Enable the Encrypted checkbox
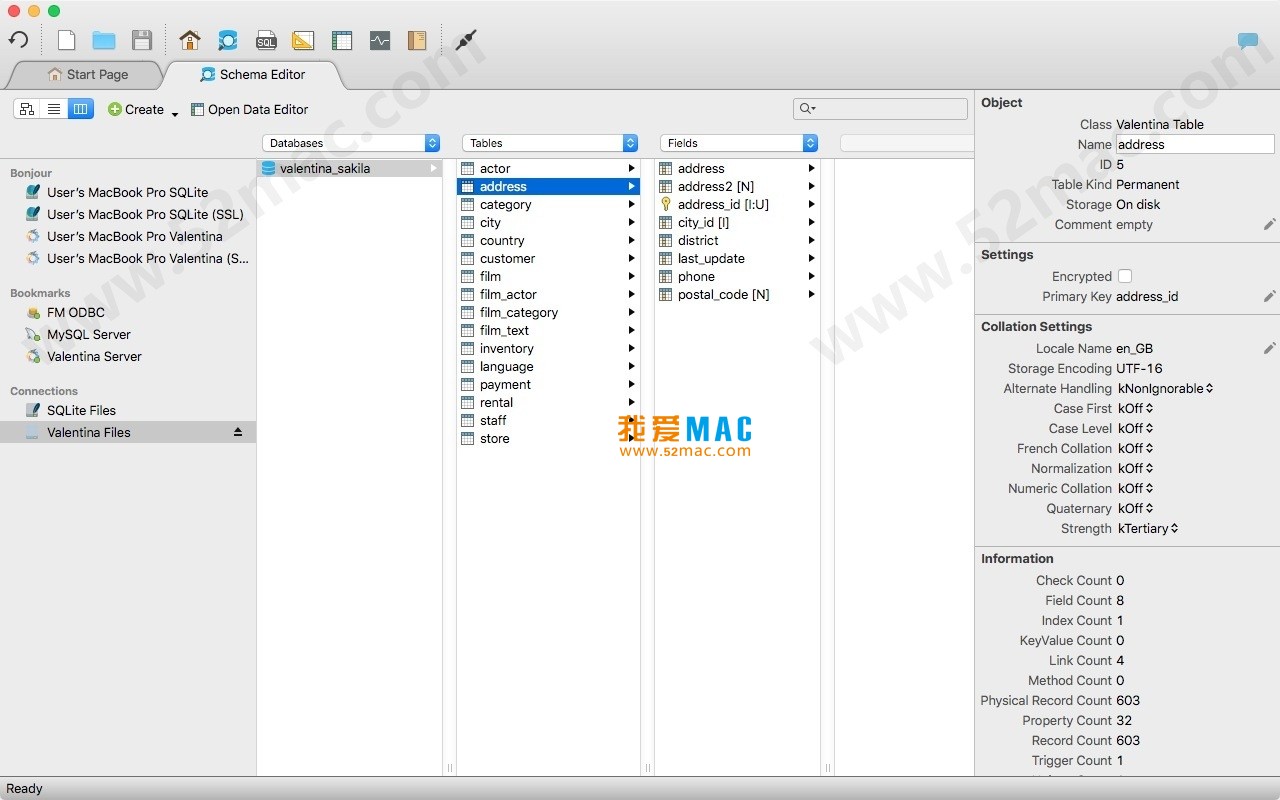The width and height of the screenshot is (1280, 800). [x=1125, y=276]
